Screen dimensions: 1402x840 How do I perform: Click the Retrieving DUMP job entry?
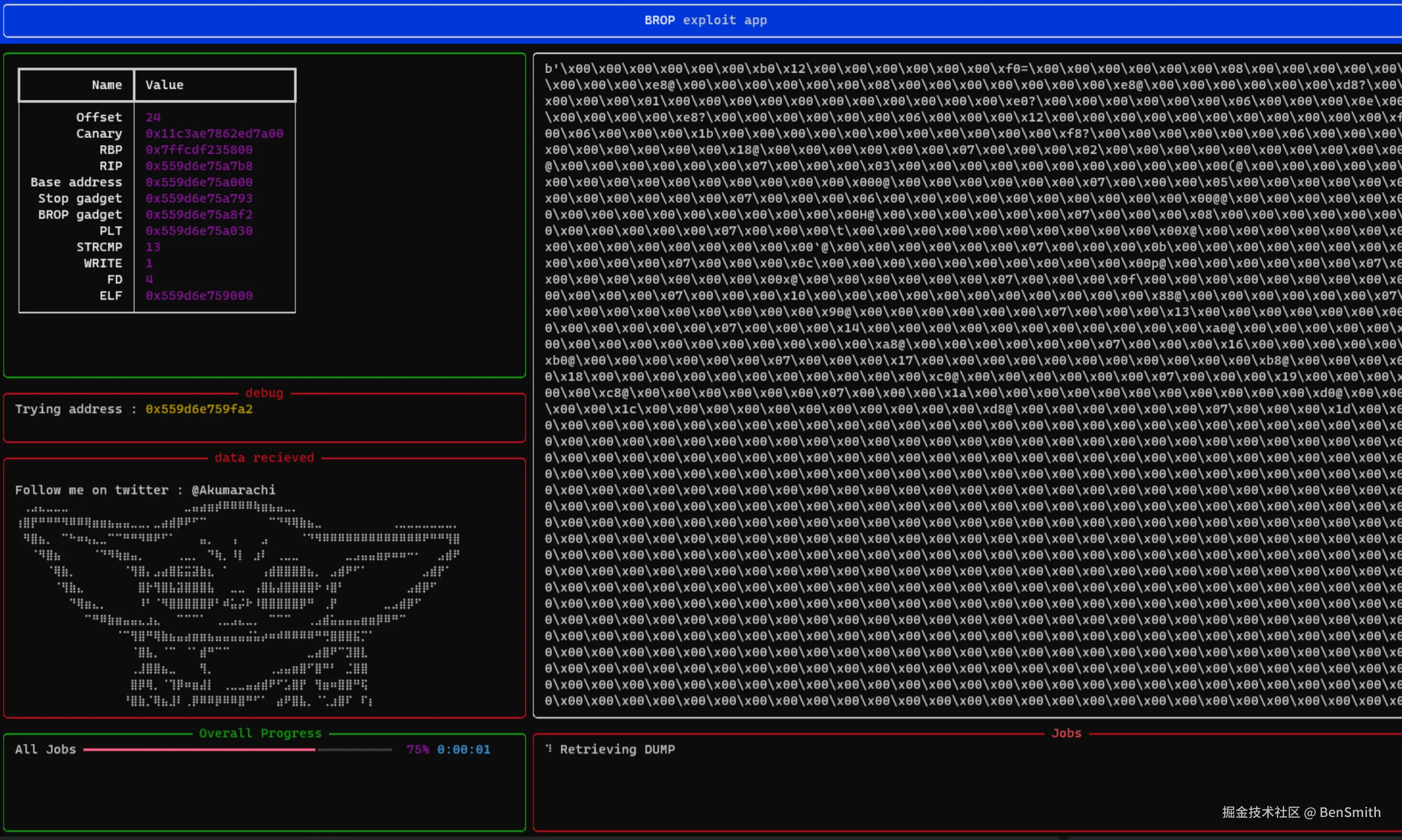tap(617, 750)
